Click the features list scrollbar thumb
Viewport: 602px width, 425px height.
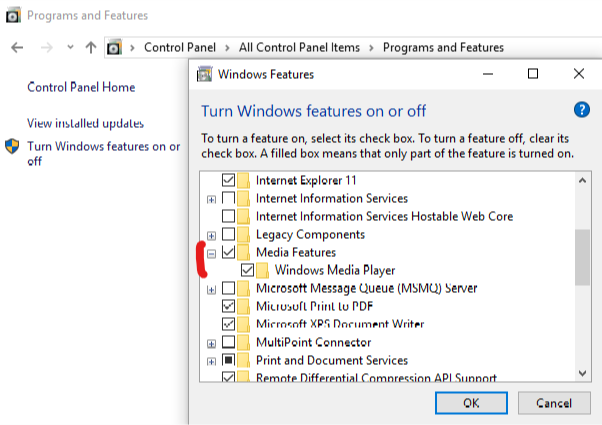[x=582, y=257]
